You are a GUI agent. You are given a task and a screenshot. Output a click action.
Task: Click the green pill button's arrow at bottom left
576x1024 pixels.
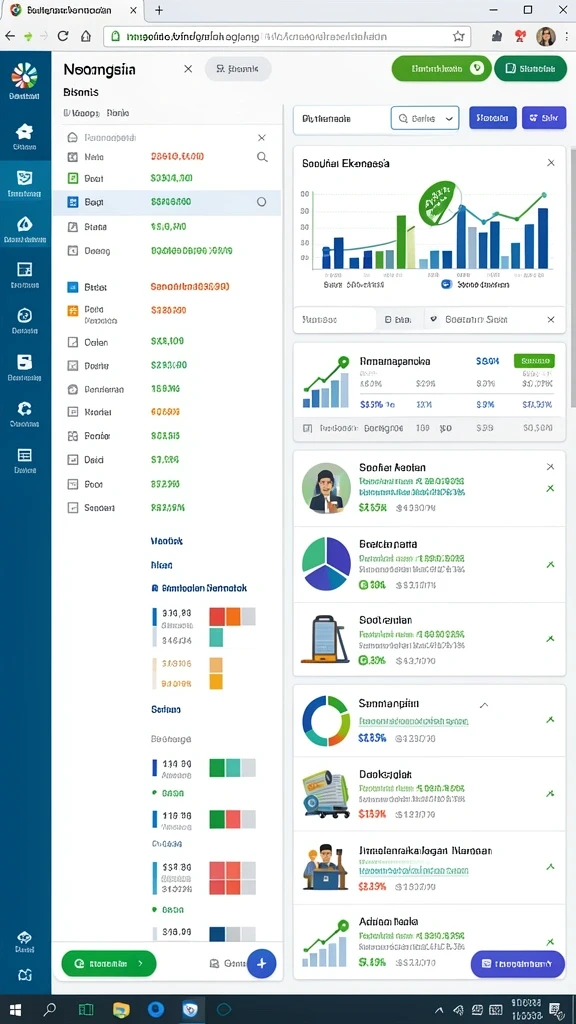tap(140, 963)
